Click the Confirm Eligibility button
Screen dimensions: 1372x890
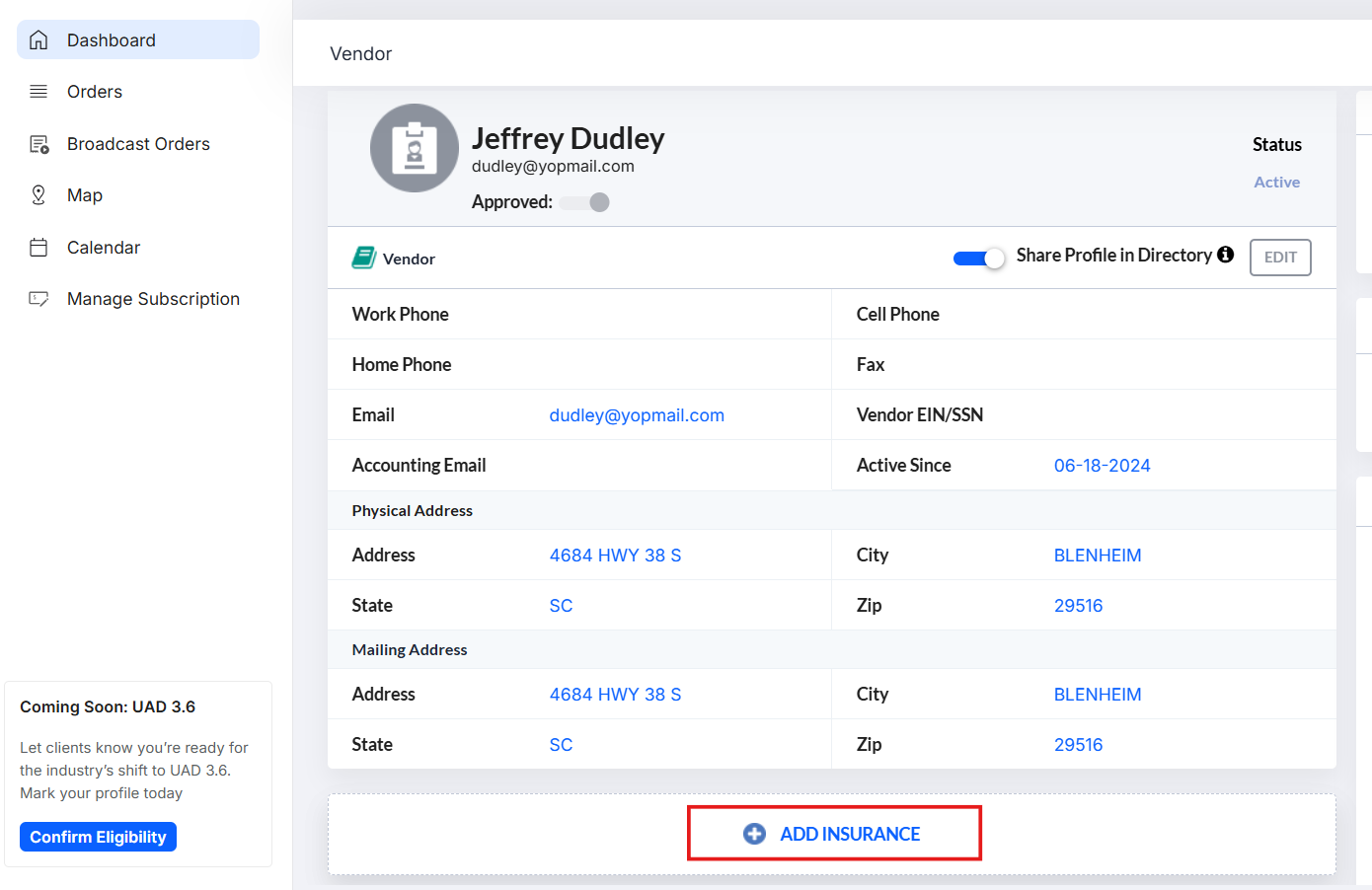pyautogui.click(x=98, y=837)
